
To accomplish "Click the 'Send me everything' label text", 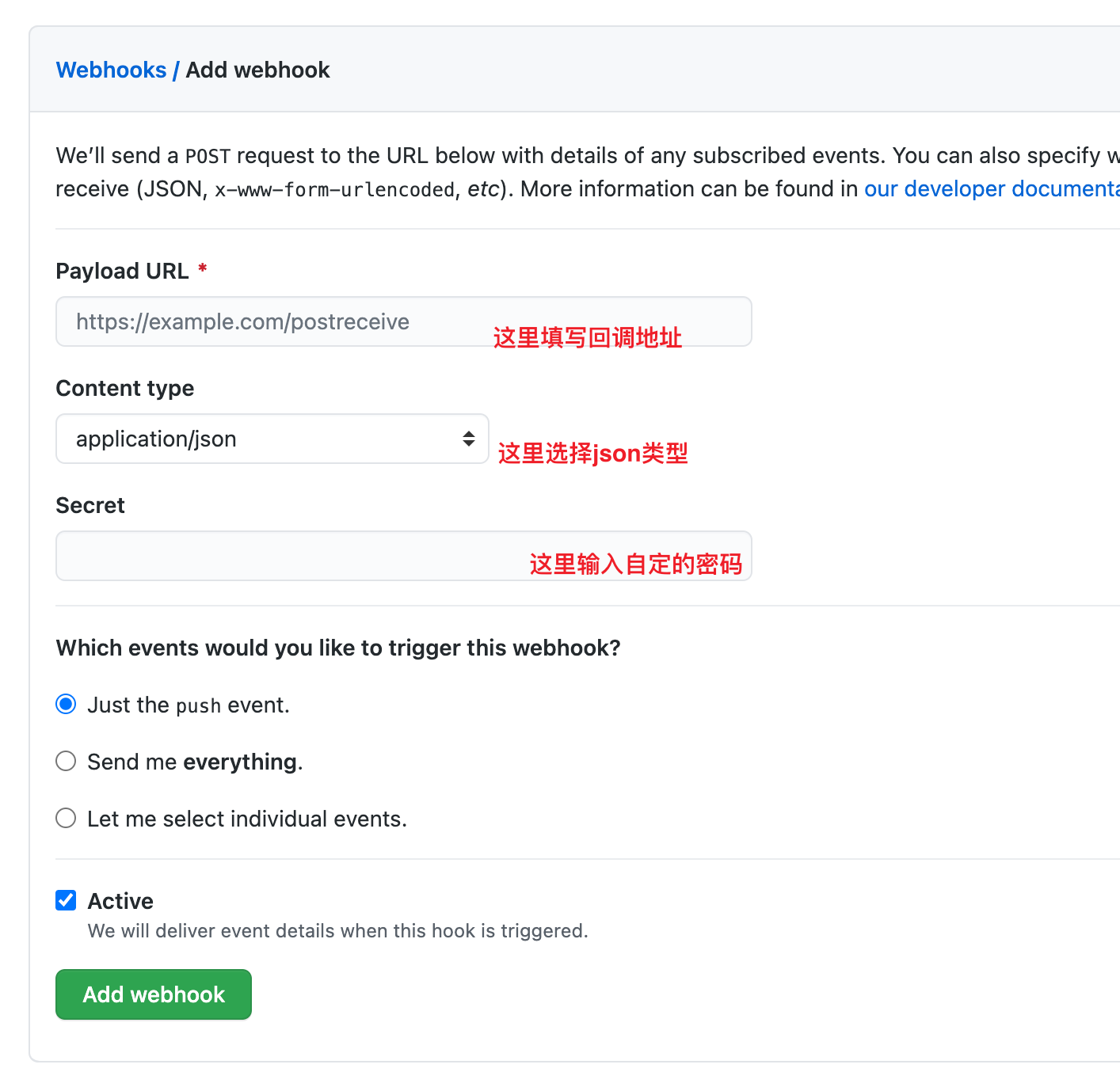I will [x=195, y=762].
